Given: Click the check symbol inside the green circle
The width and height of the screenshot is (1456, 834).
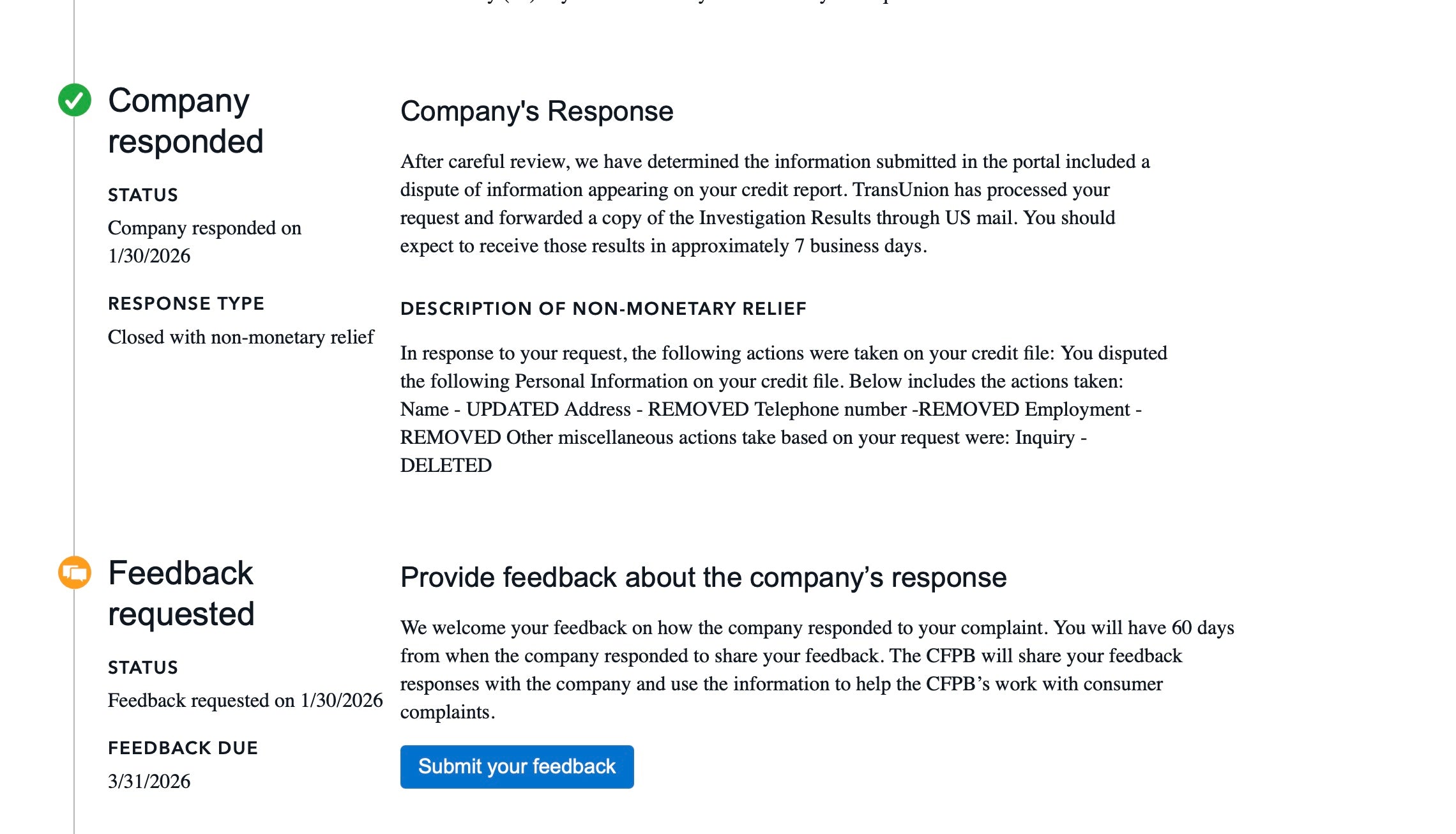Looking at the screenshot, I should pos(75,99).
